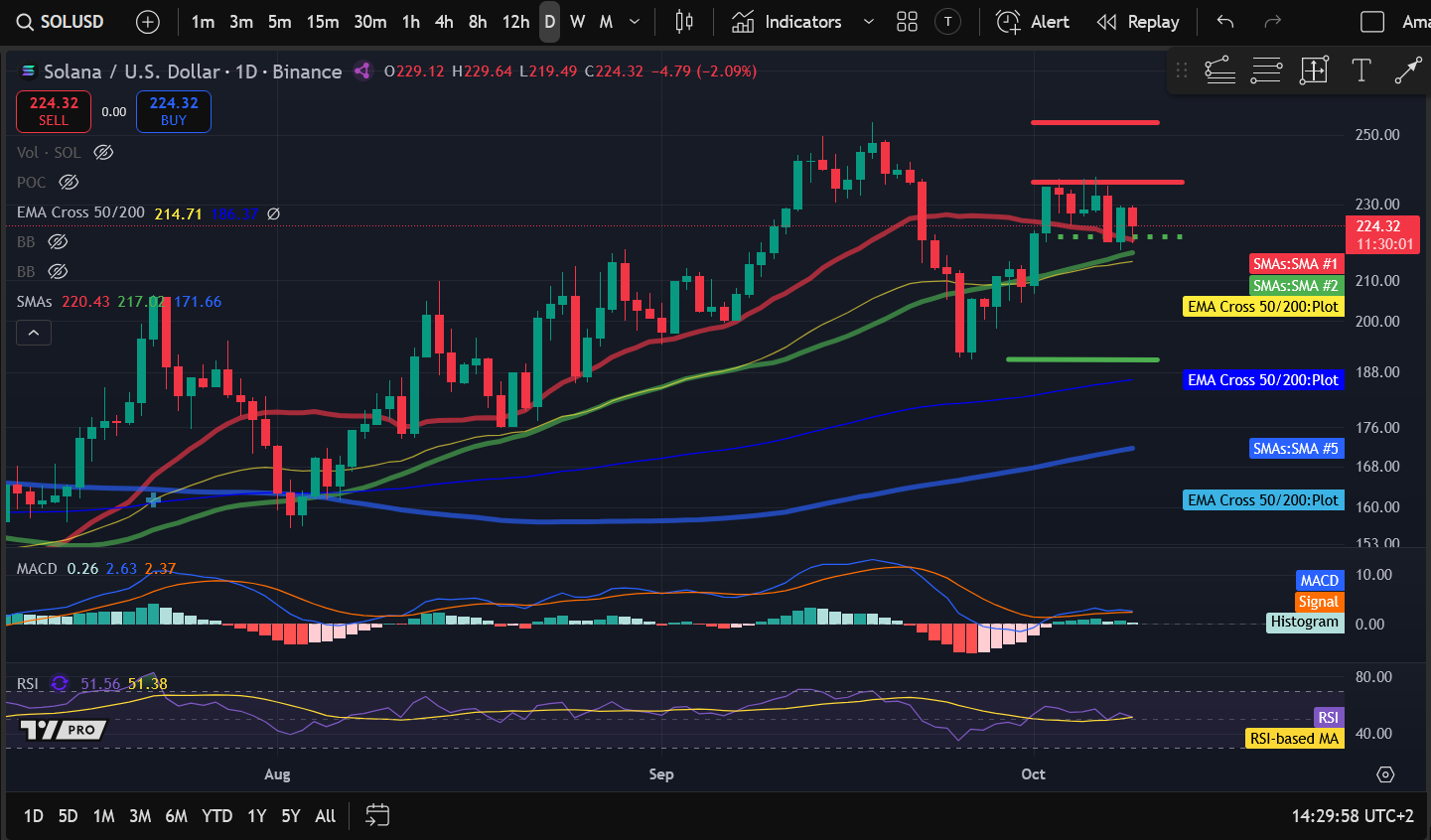Viewport: 1431px width, 840px height.
Task: Grab the floating drawing toolbar handle
Action: (x=1182, y=70)
